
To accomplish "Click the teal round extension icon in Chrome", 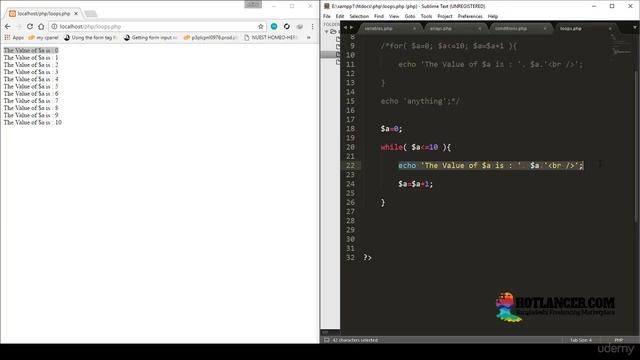I will tap(274, 26).
